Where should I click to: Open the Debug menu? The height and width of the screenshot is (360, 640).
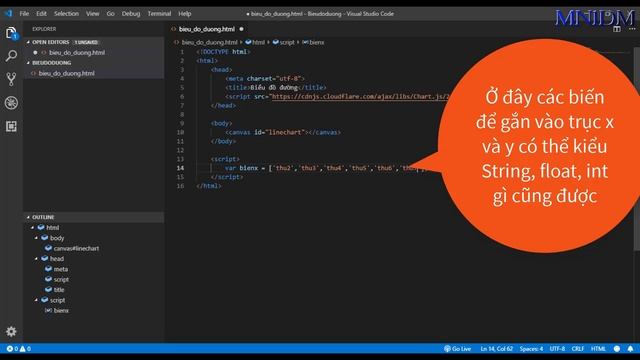pyautogui.click(x=131, y=13)
